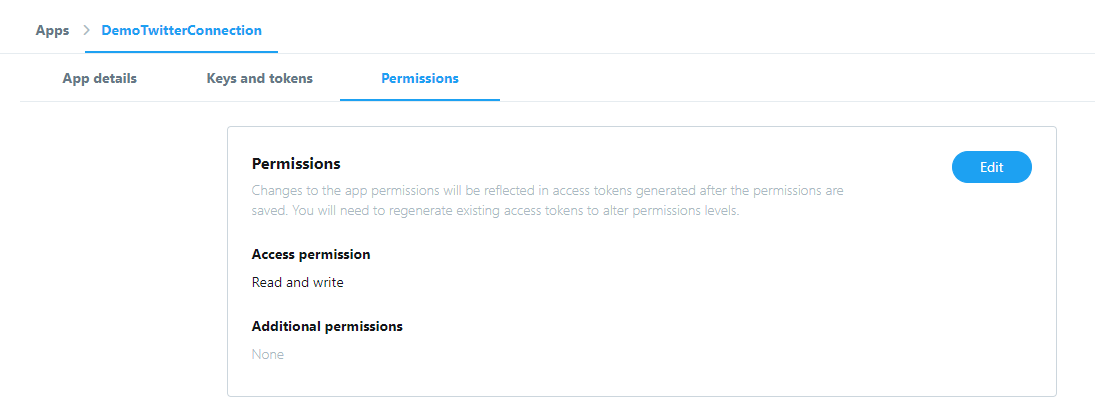Click the greyed None value
1095x408 pixels.
point(267,354)
